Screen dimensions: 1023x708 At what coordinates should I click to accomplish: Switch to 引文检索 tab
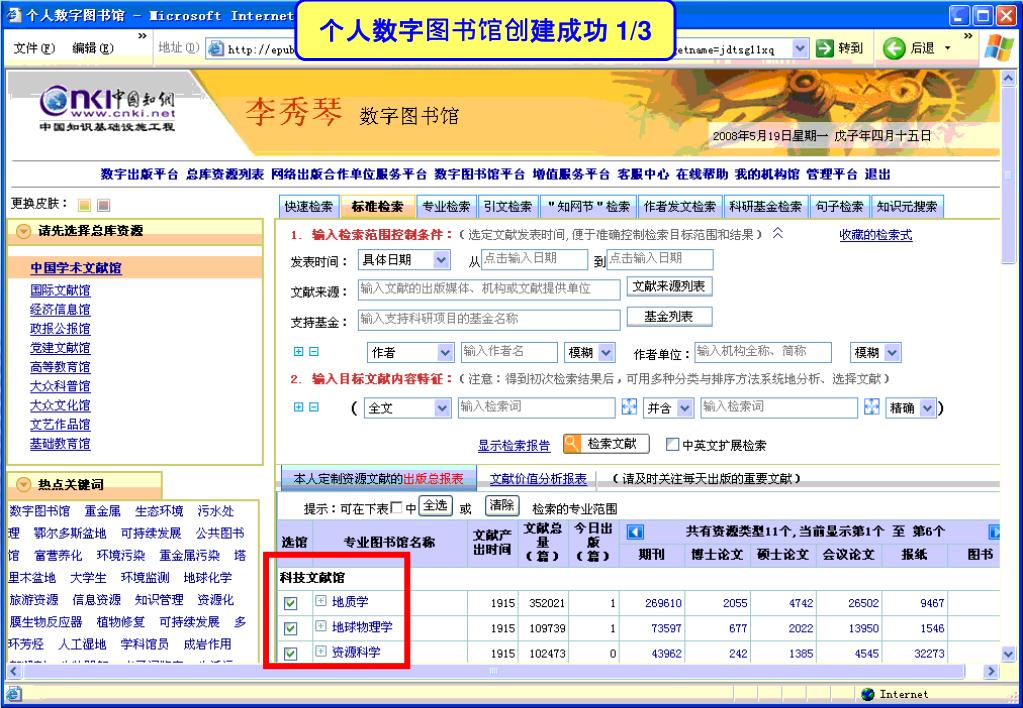(x=508, y=207)
